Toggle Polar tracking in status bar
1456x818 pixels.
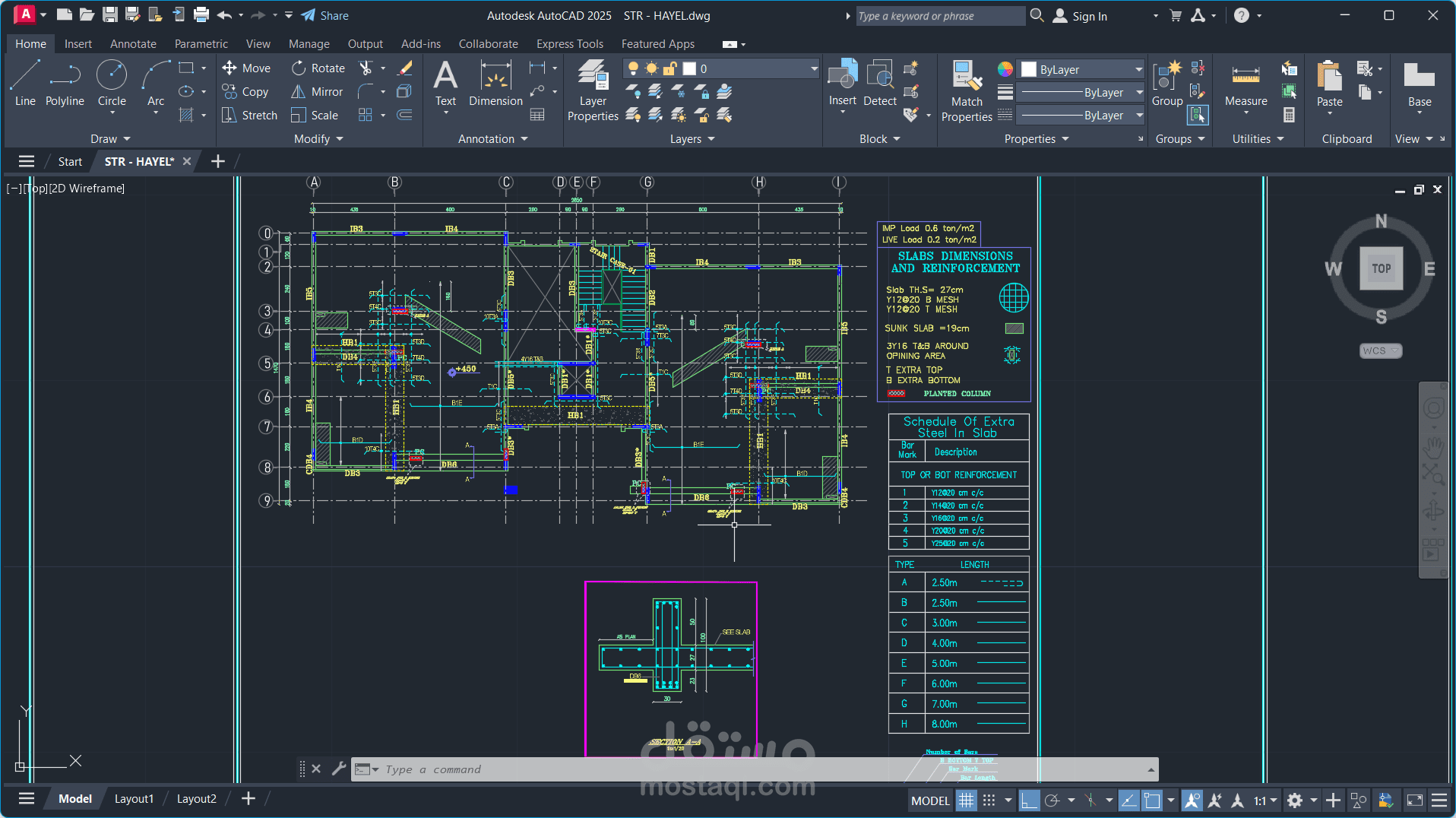click(x=1052, y=800)
